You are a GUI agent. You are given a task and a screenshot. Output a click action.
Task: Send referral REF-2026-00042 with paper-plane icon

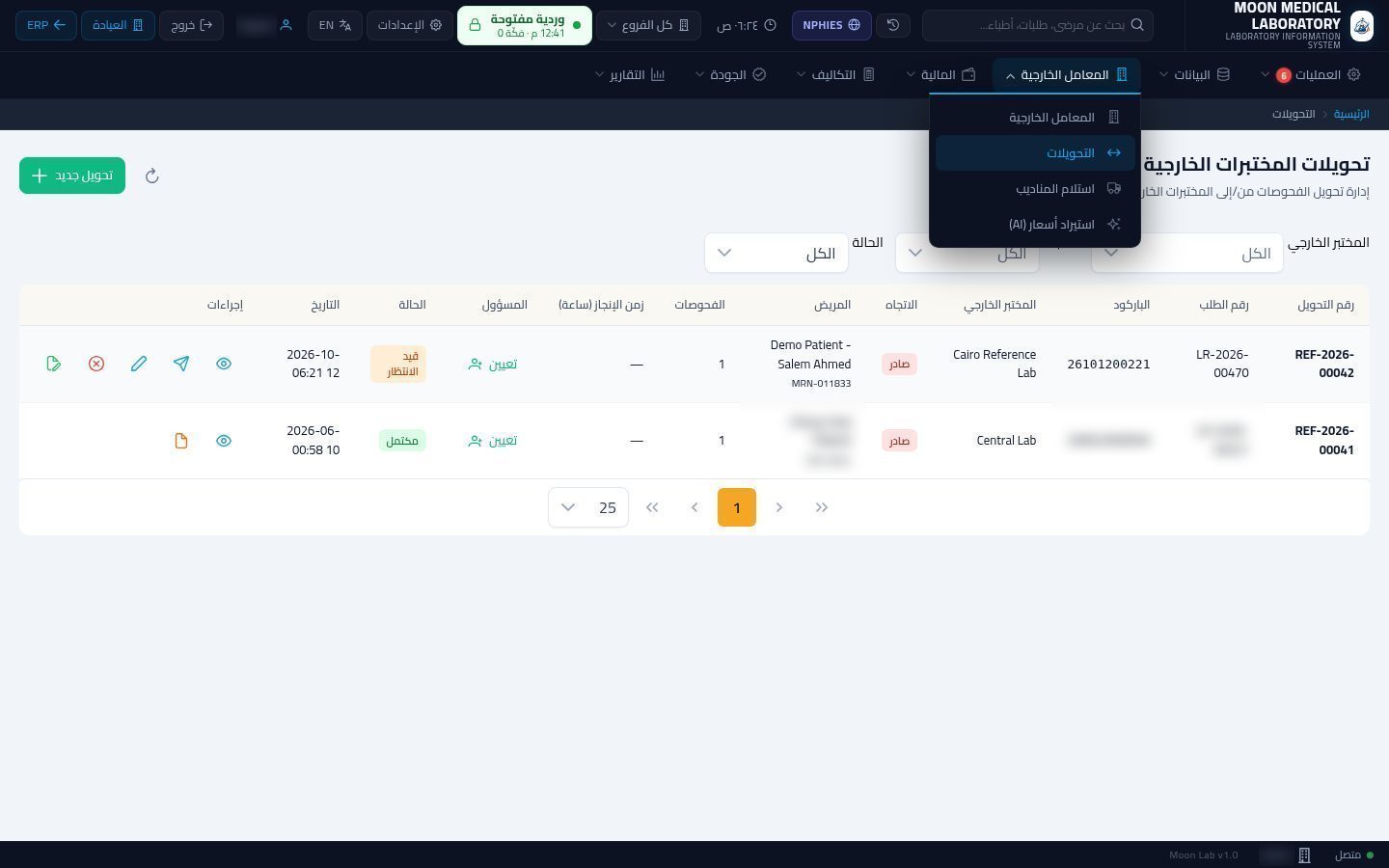coord(181,364)
